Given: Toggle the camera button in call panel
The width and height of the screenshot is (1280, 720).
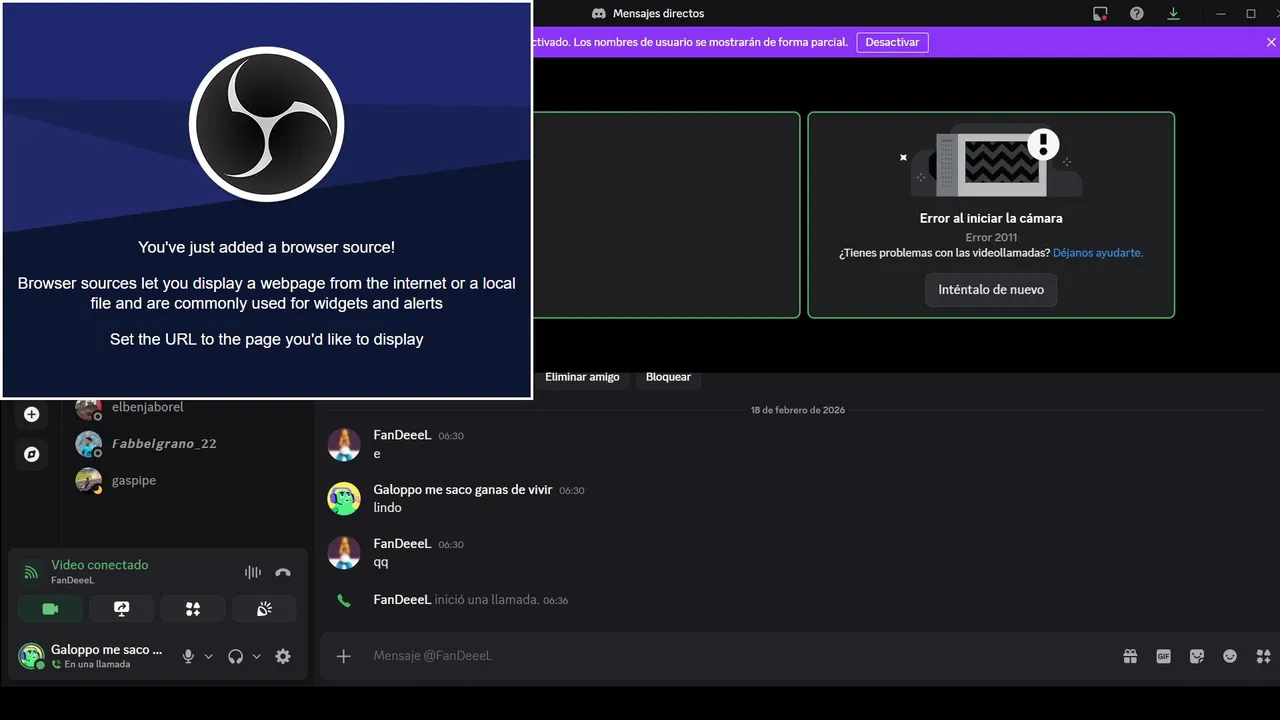Looking at the screenshot, I should coord(50,608).
